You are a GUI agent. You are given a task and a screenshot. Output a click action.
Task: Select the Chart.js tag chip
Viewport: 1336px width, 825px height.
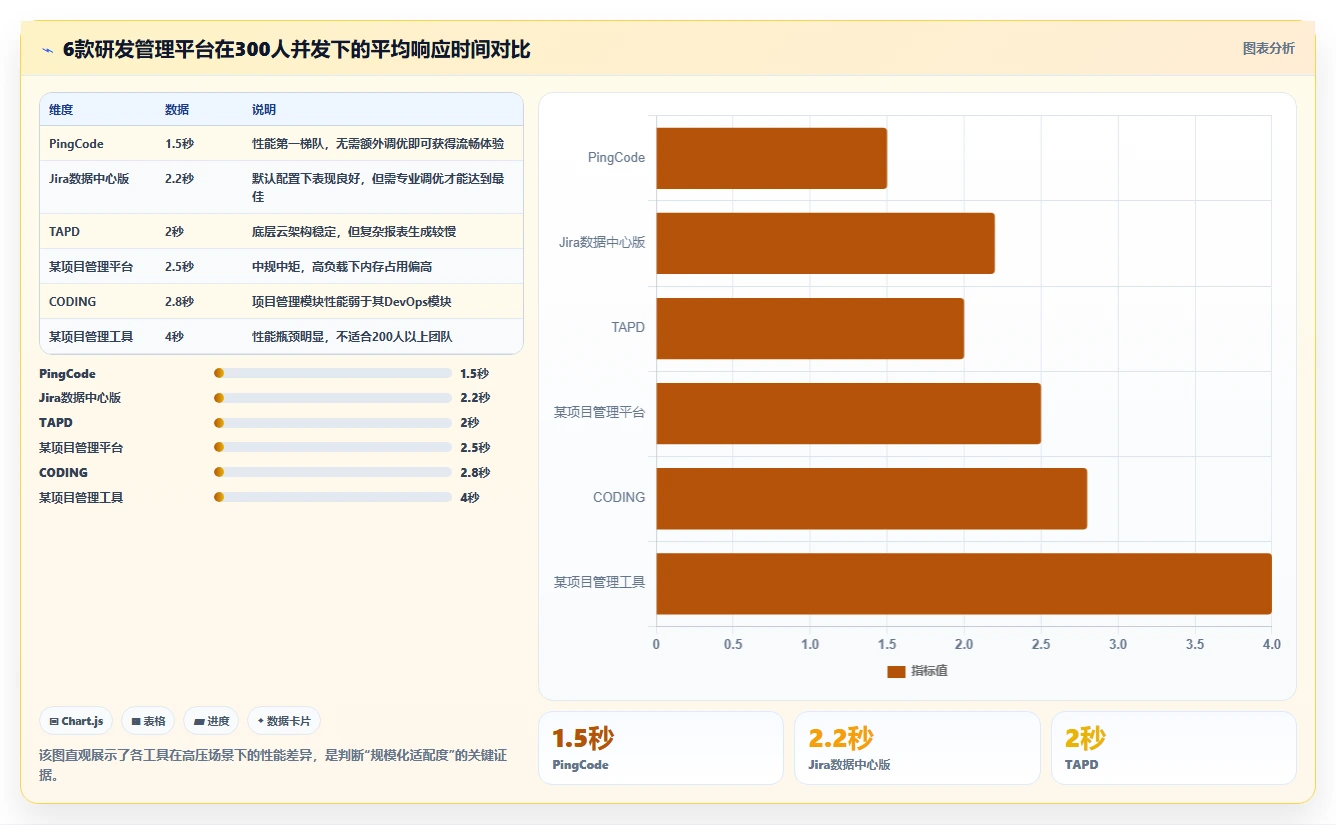[x=76, y=721]
